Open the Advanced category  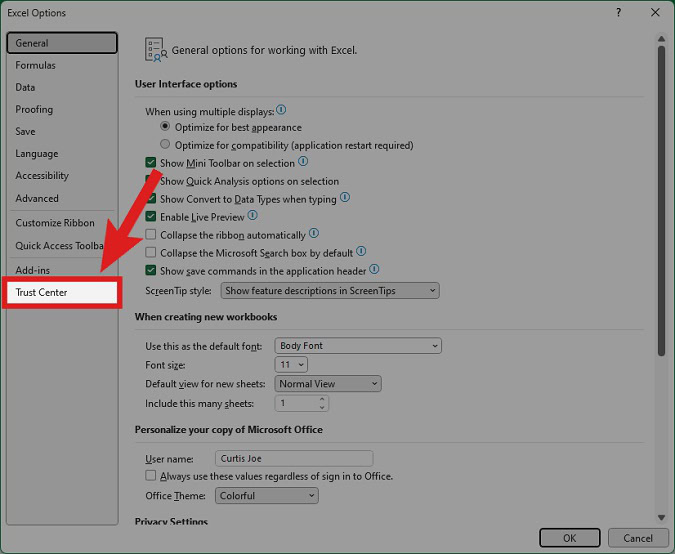[62, 198]
